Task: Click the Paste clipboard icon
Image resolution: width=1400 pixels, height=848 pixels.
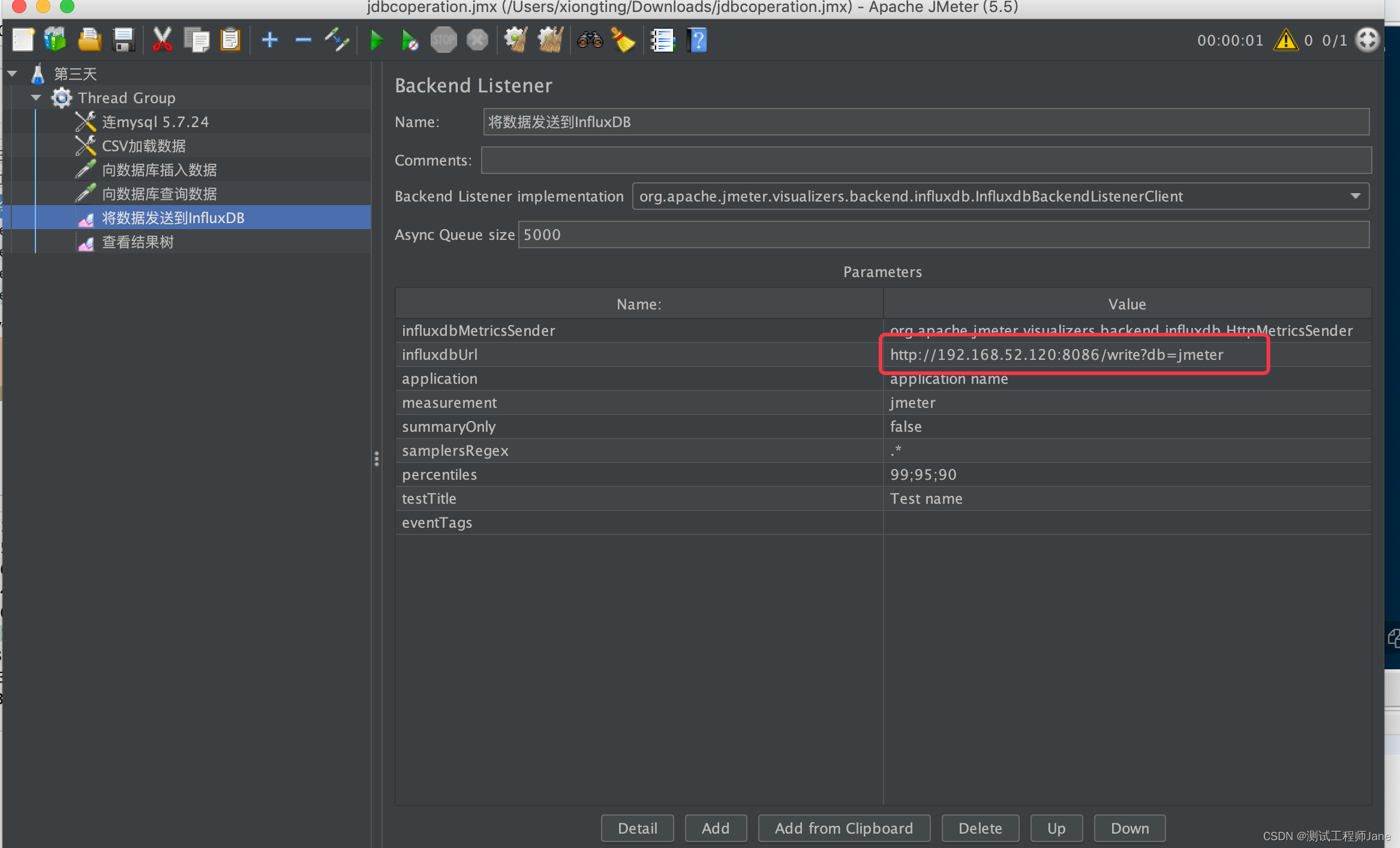Action: tap(230, 40)
